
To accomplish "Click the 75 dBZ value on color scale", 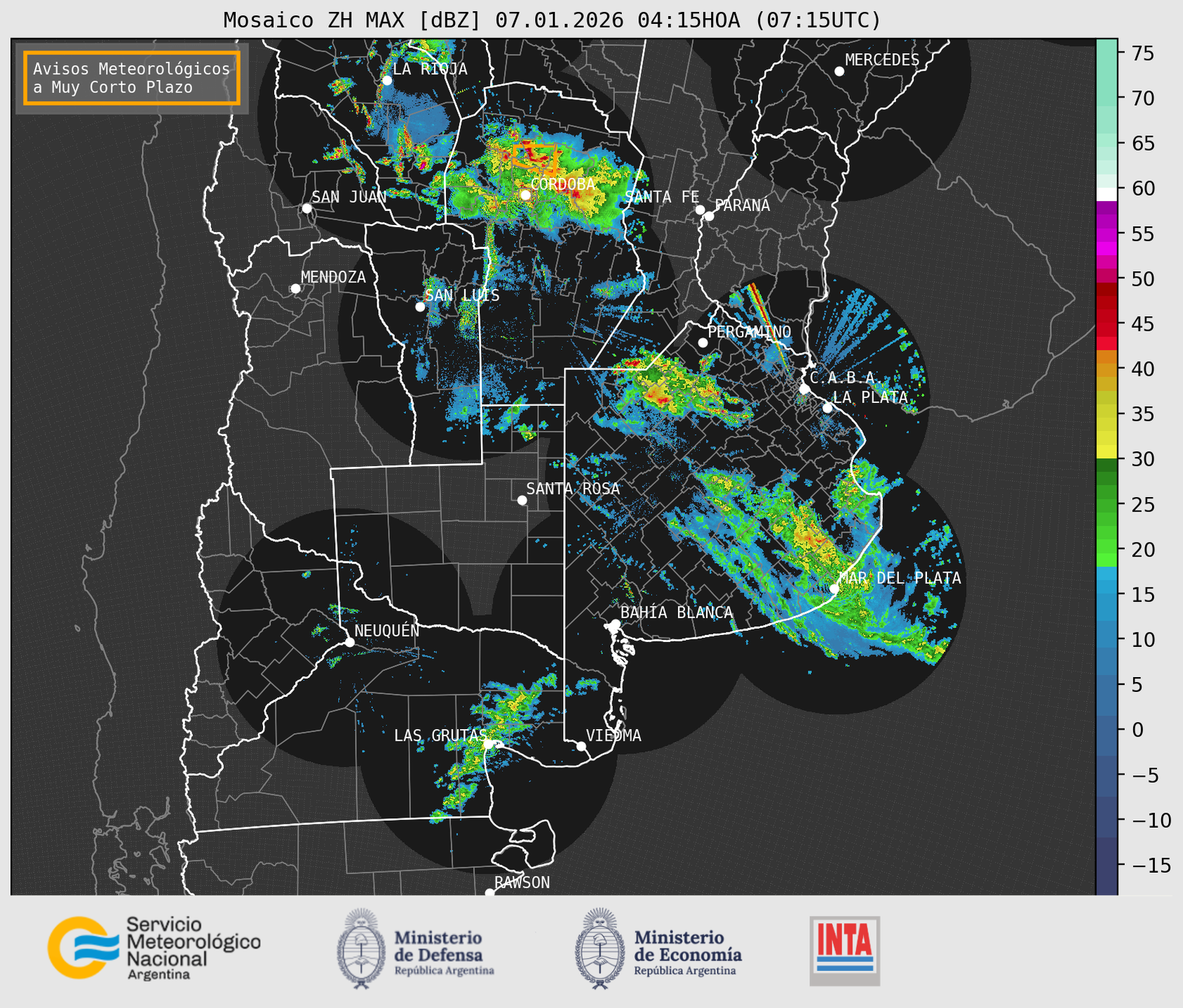I will pyautogui.click(x=1142, y=53).
